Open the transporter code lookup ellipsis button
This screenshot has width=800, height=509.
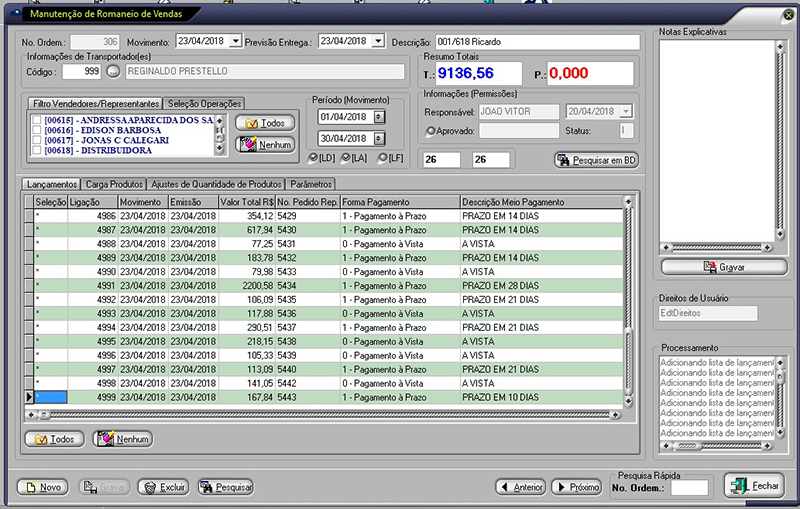pos(112,72)
